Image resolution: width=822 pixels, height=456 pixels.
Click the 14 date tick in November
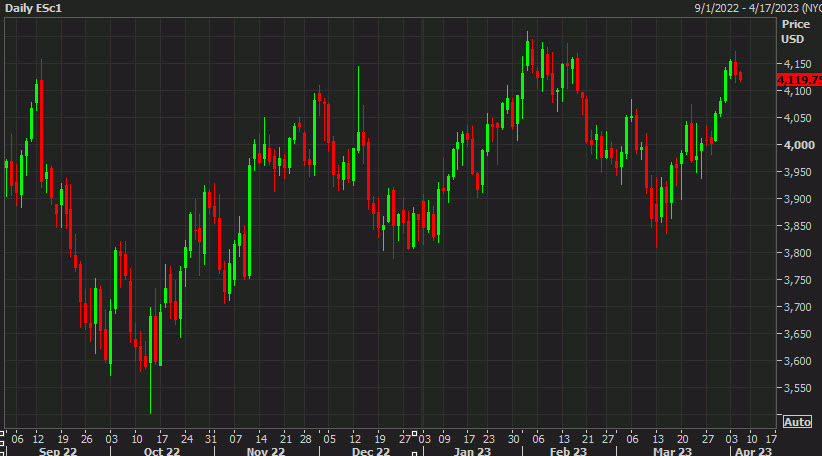261,439
